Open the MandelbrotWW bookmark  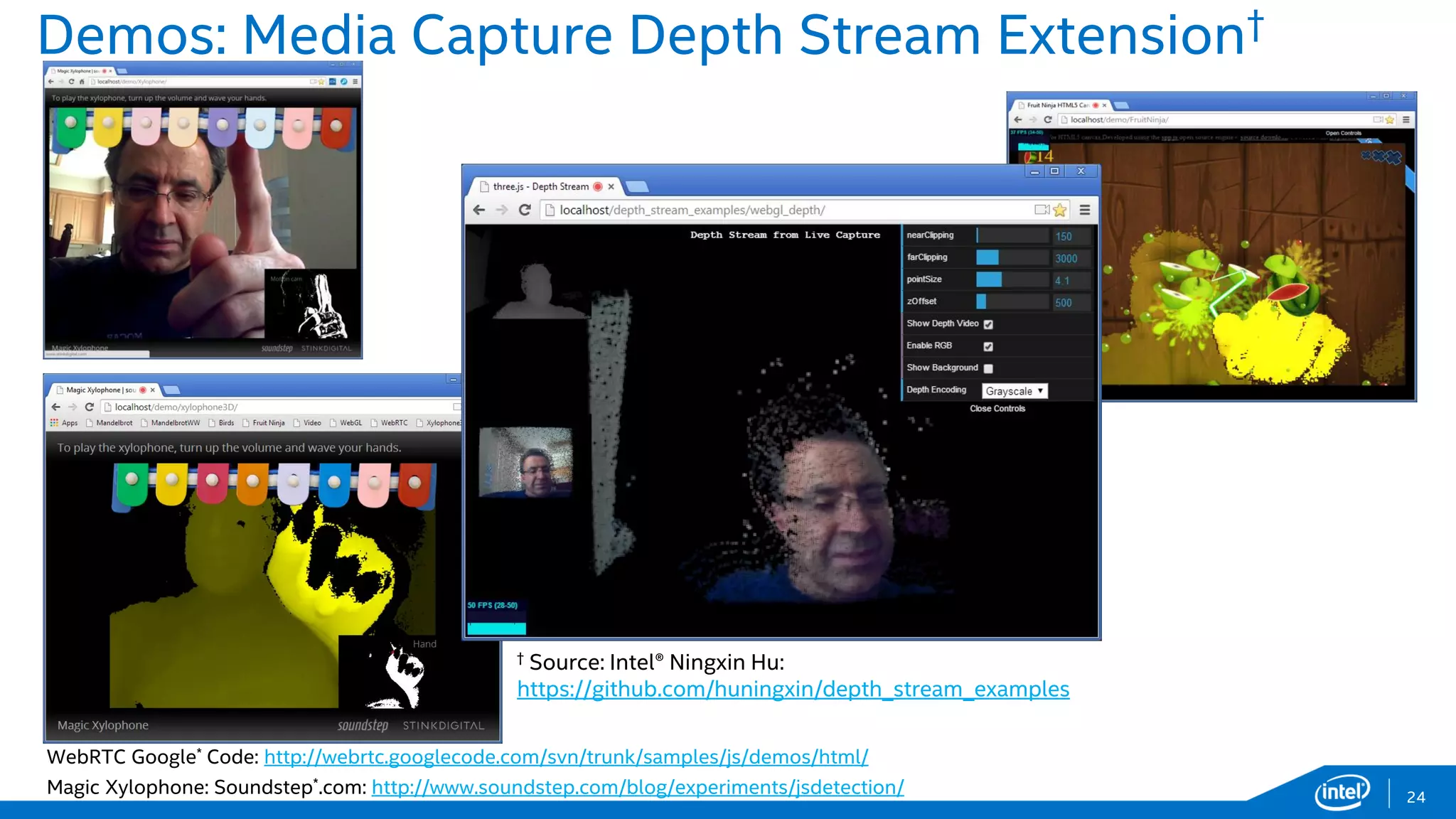click(x=171, y=423)
